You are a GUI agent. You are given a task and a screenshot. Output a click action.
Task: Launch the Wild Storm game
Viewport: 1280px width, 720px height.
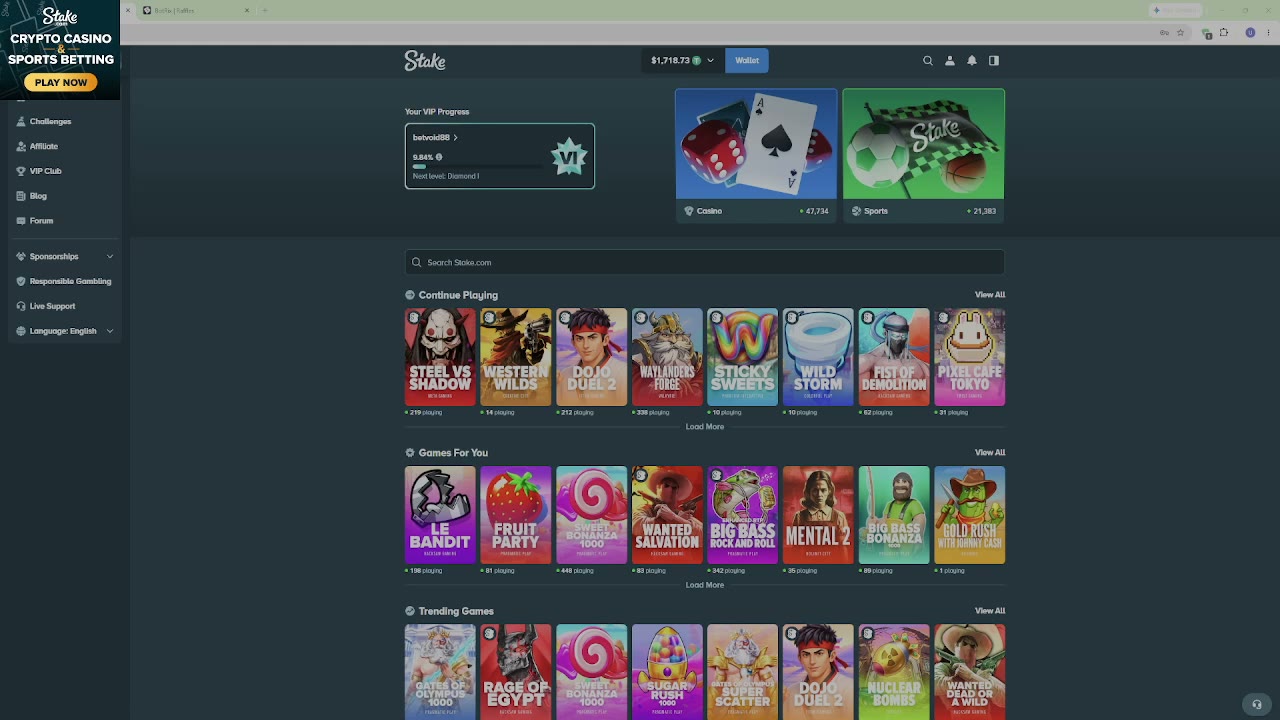[818, 357]
